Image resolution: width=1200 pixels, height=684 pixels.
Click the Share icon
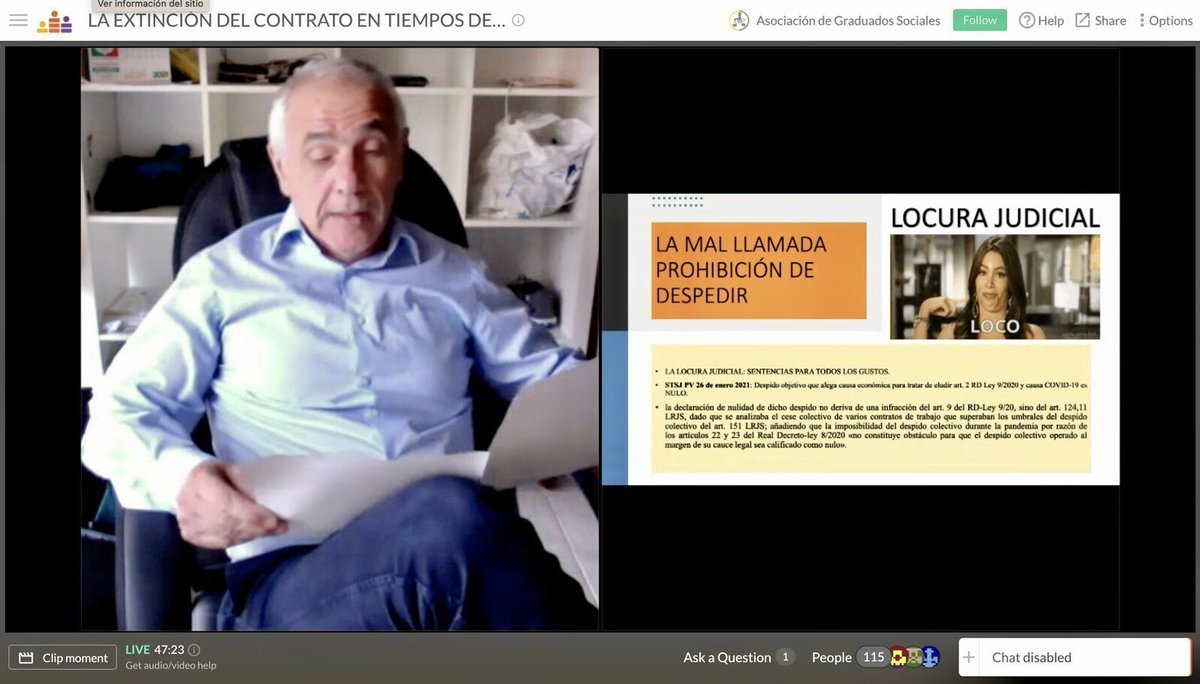coord(1083,20)
